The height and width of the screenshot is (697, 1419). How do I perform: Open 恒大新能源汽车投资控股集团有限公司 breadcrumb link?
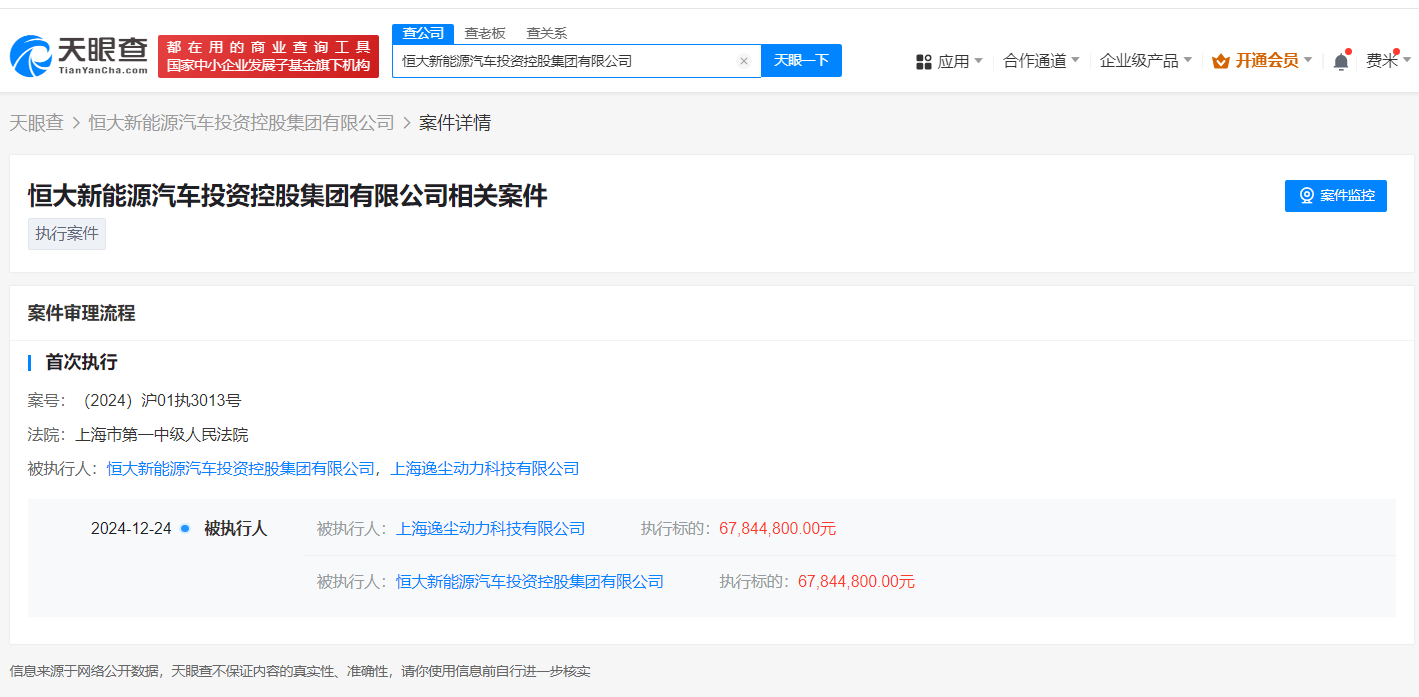pyautogui.click(x=242, y=123)
